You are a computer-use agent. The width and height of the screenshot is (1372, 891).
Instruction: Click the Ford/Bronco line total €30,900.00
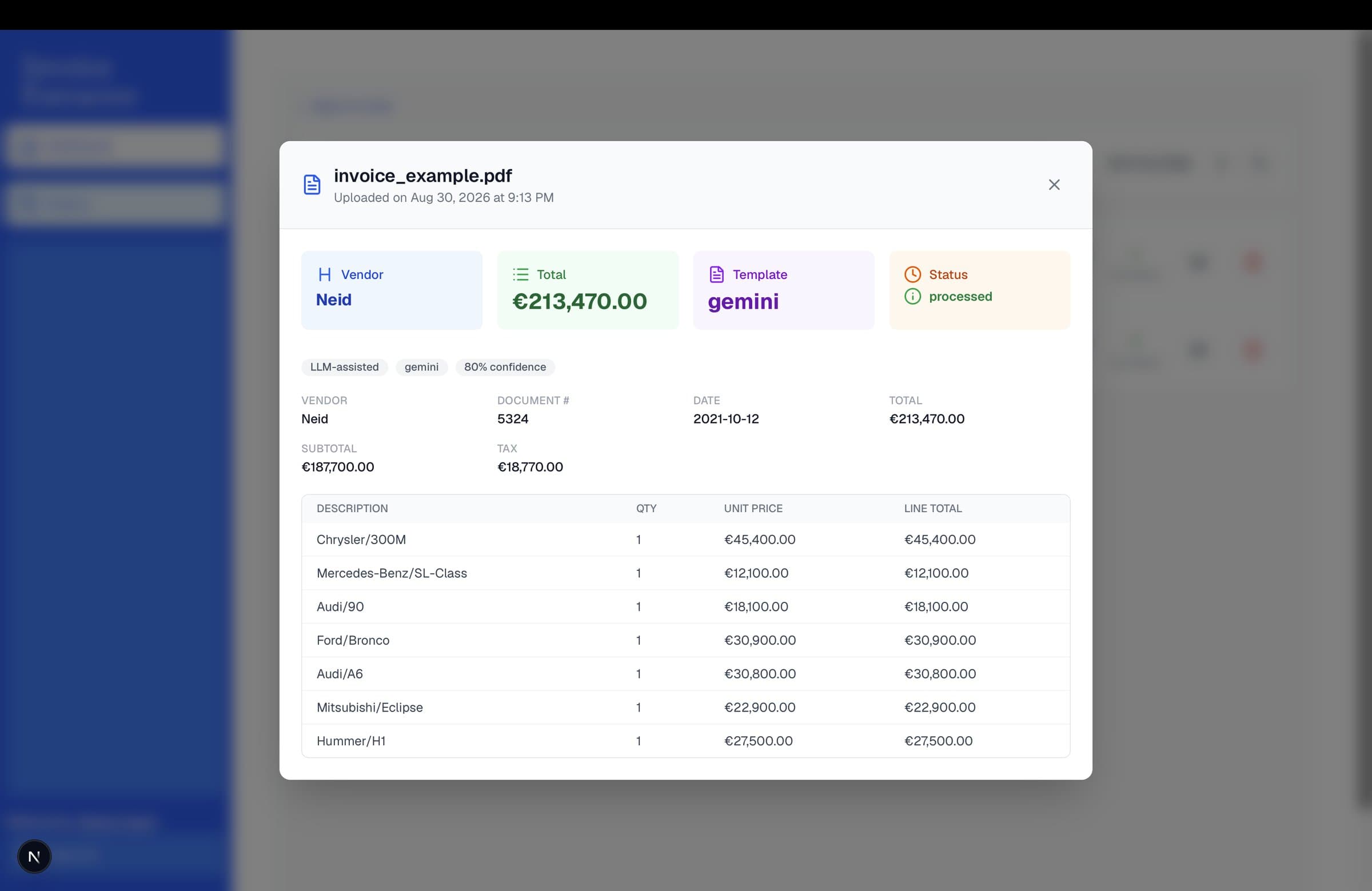[940, 640]
